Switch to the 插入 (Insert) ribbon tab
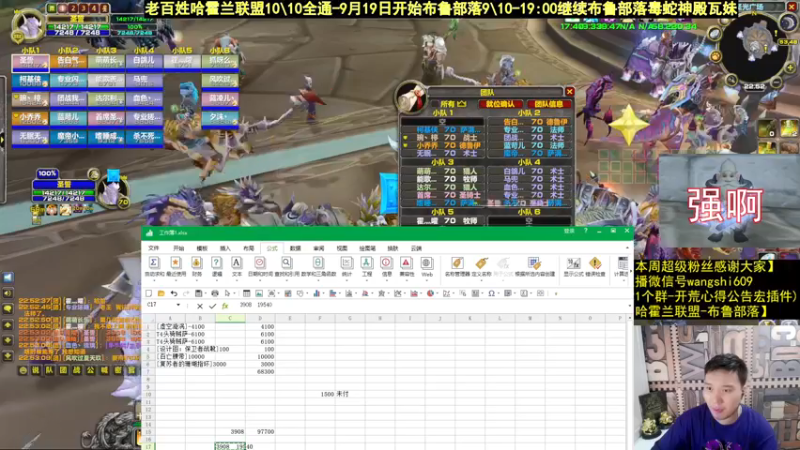 (225, 248)
